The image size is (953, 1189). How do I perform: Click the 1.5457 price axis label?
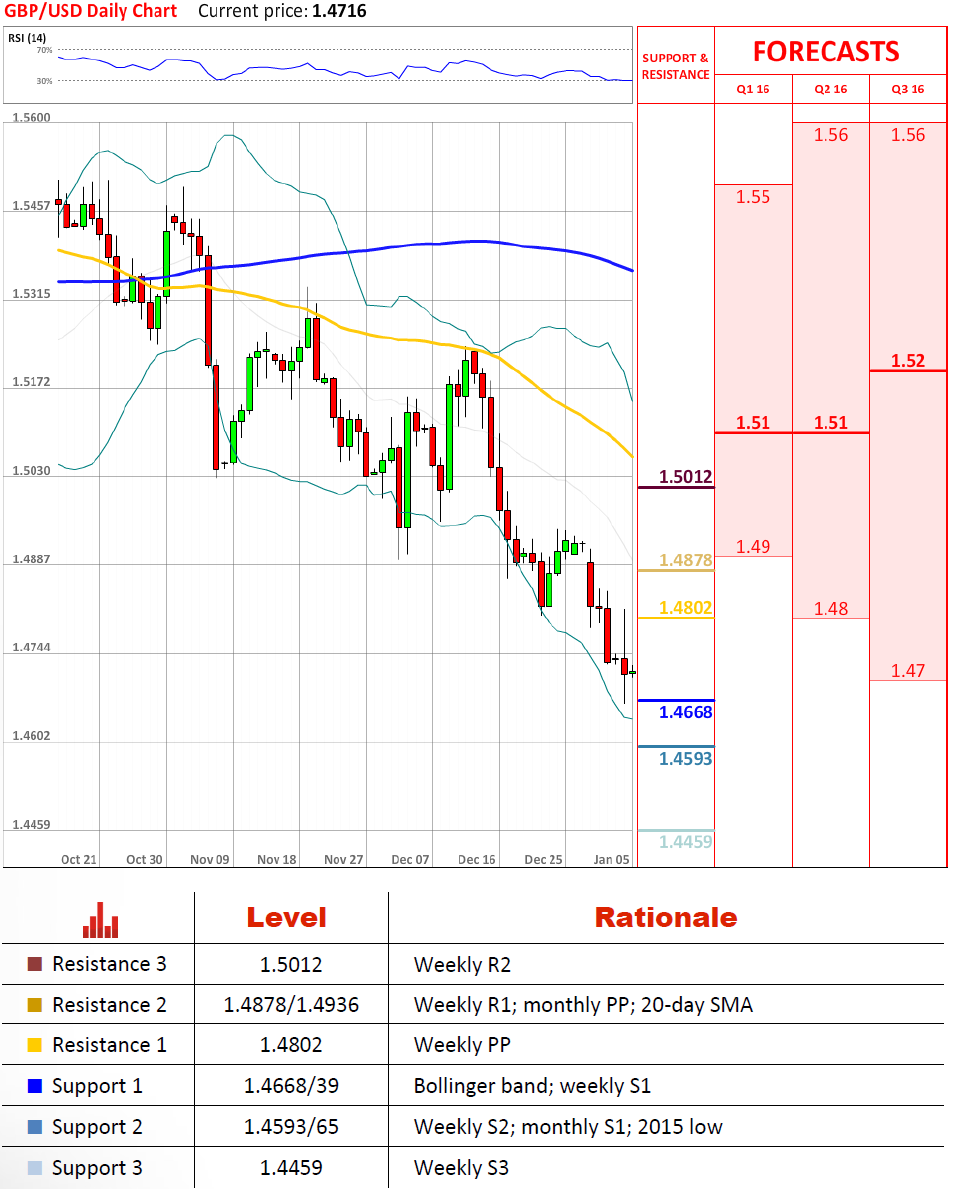point(31,205)
